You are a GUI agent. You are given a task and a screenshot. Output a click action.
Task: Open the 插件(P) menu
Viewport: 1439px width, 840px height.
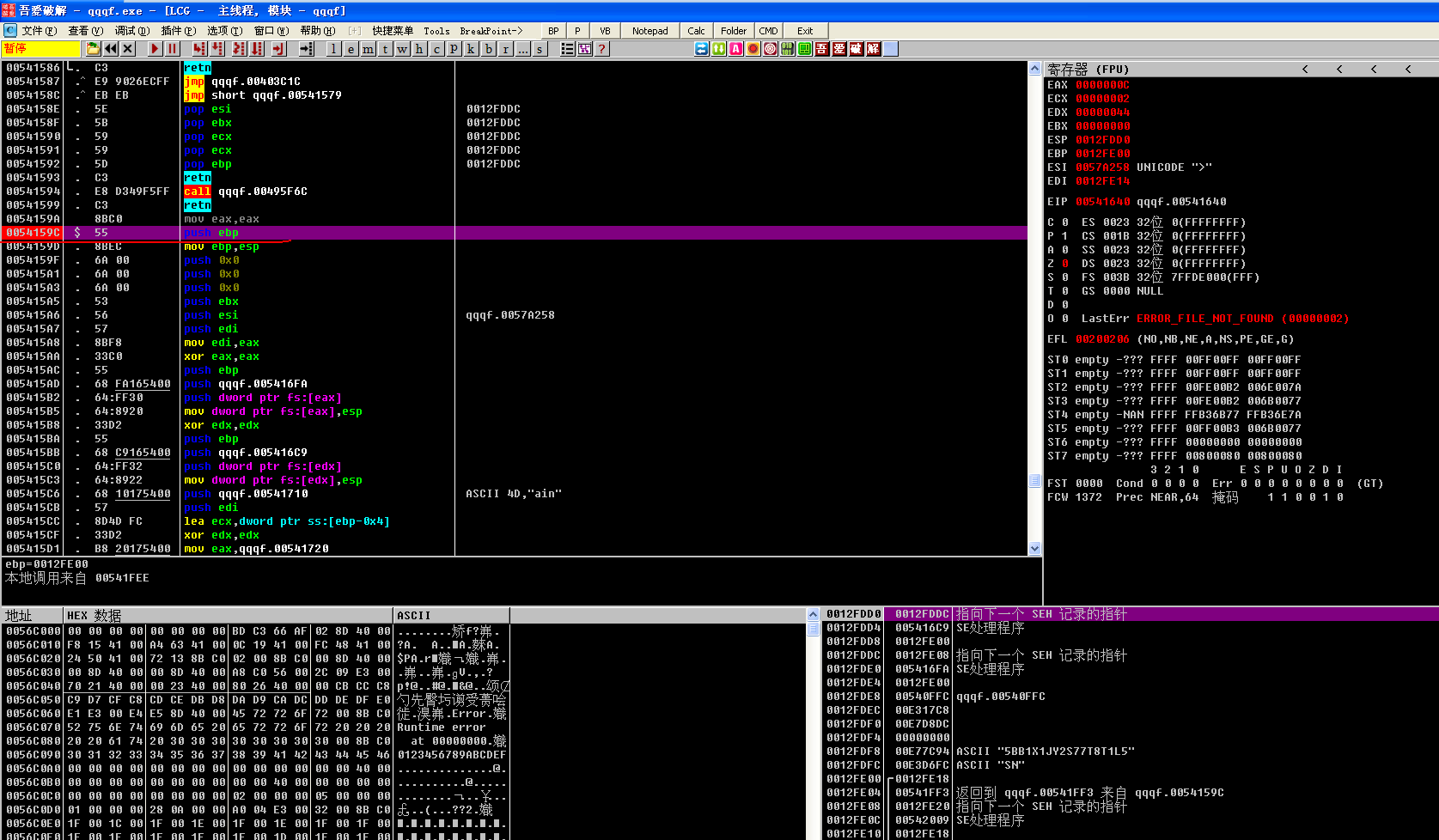click(x=178, y=31)
